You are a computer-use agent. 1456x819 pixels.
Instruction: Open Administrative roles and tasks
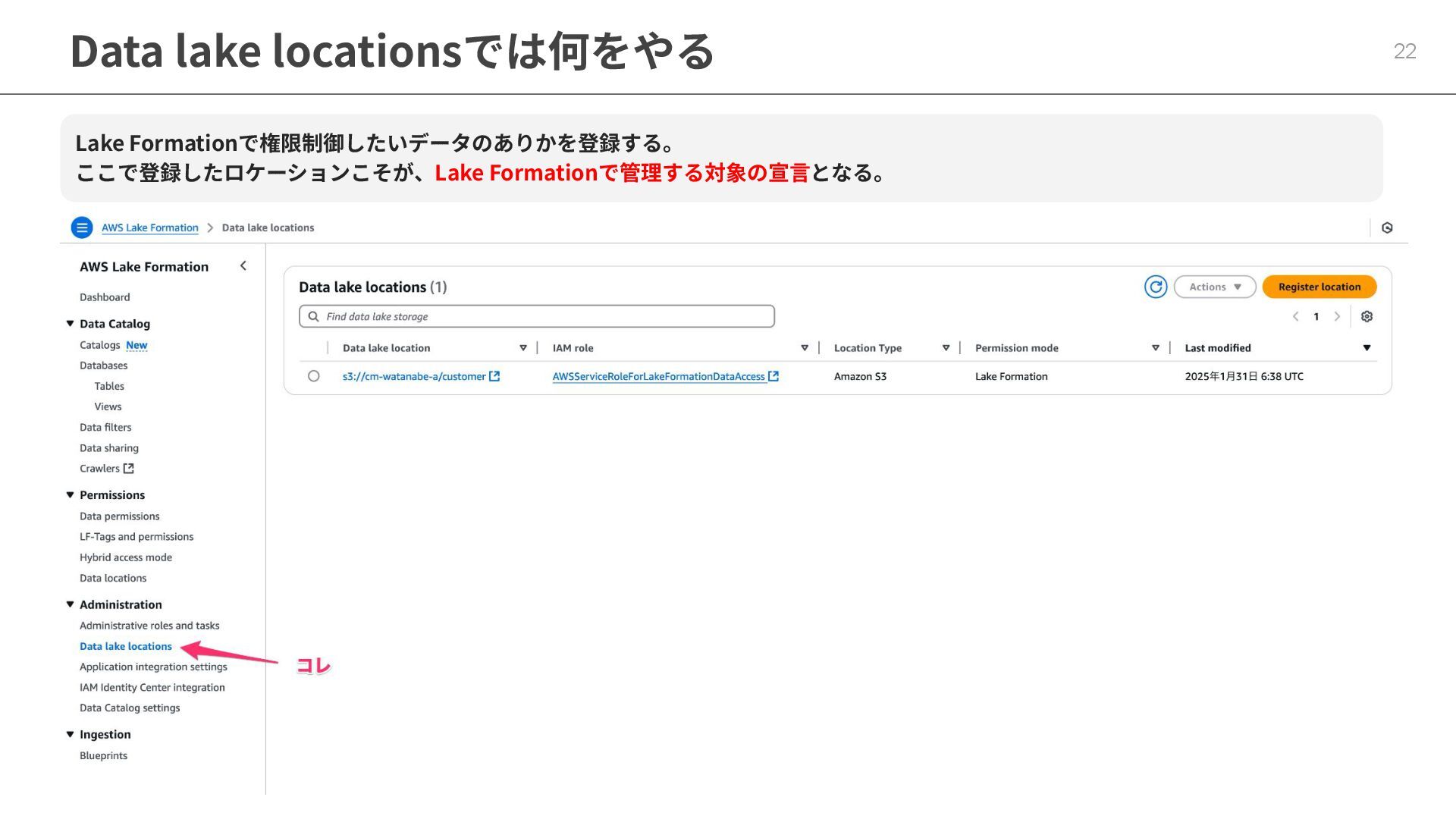click(149, 626)
